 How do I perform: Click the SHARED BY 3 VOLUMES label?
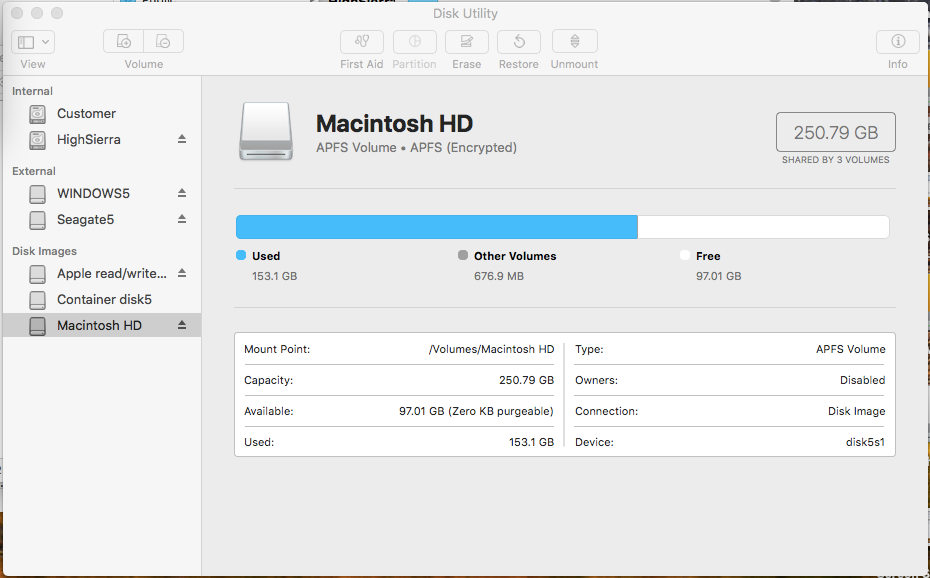coord(836,160)
